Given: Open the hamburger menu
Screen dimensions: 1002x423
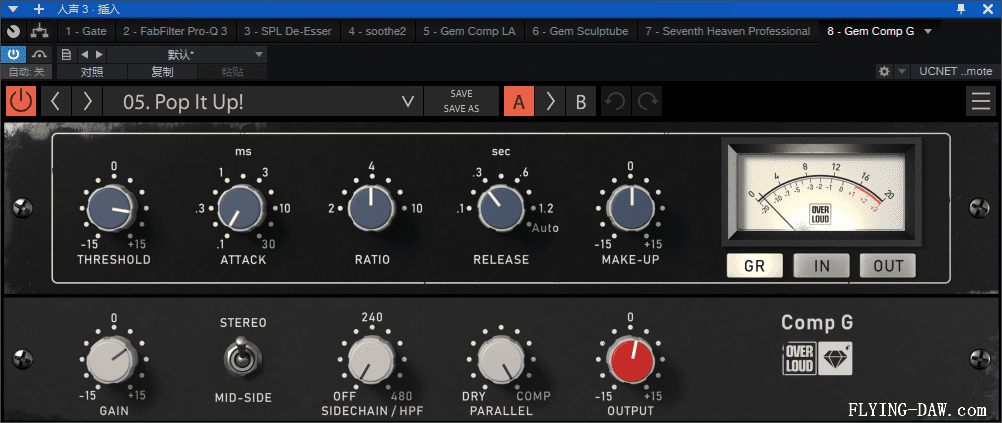Looking at the screenshot, I should tap(980, 101).
